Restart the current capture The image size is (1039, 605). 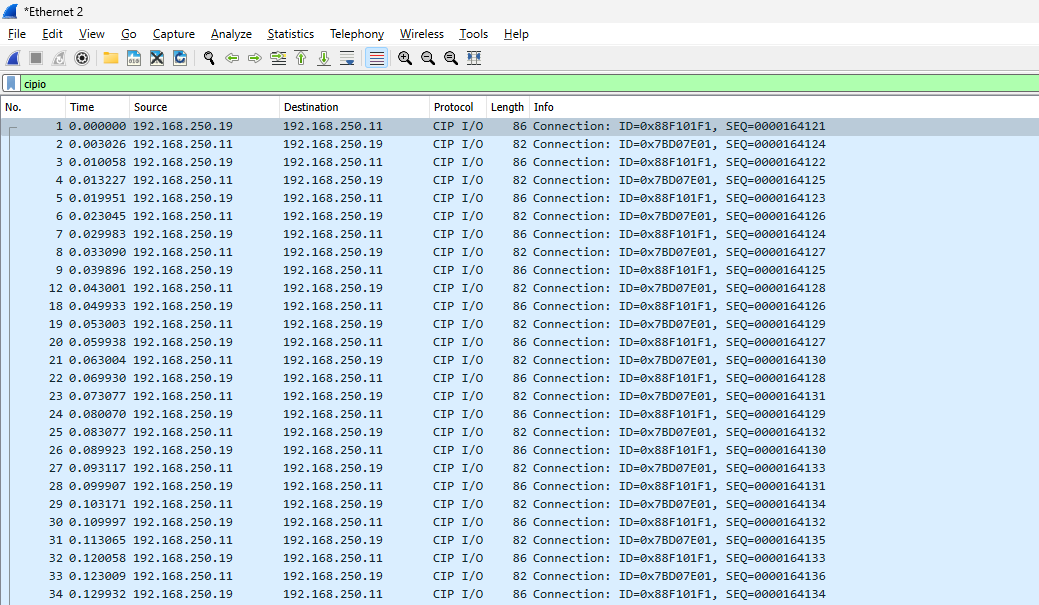pos(59,58)
